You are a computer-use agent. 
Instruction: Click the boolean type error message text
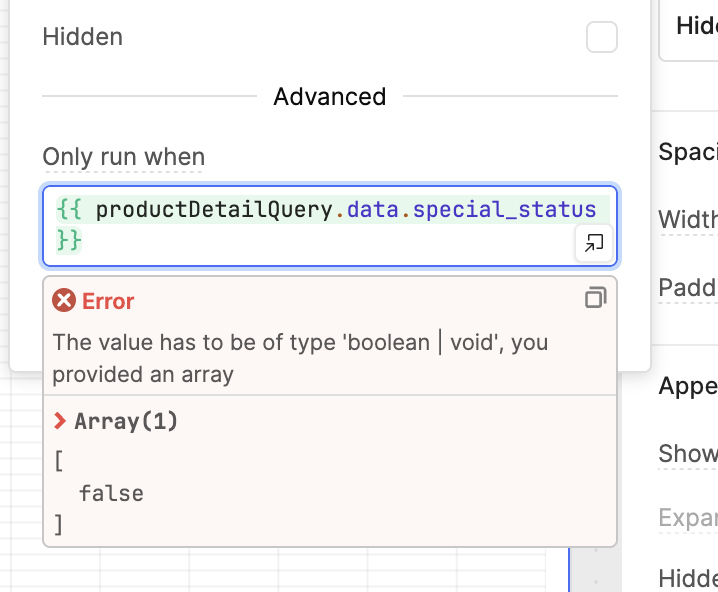[x=300, y=358]
